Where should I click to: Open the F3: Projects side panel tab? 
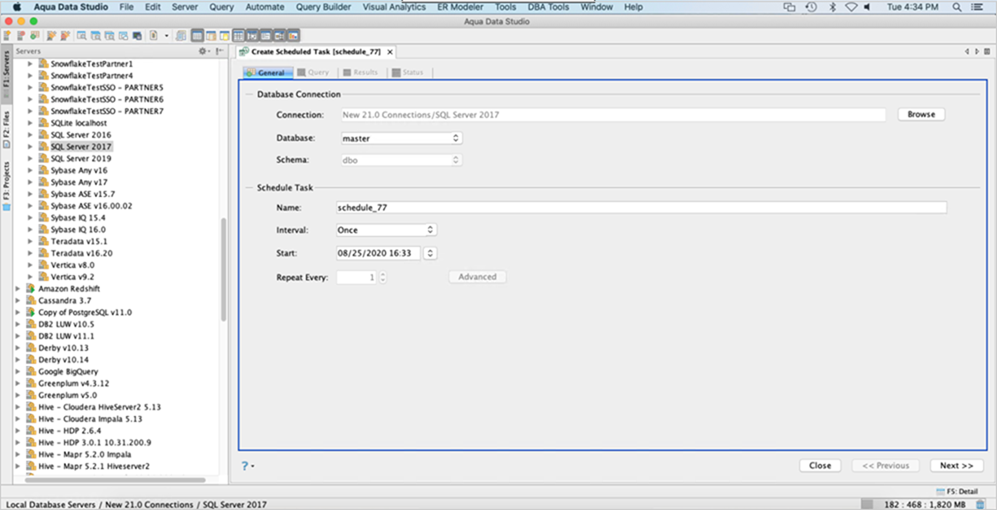(x=6, y=185)
